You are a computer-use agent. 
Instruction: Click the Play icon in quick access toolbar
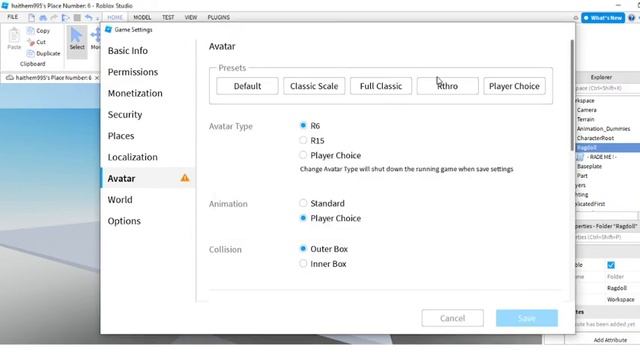click(65, 18)
